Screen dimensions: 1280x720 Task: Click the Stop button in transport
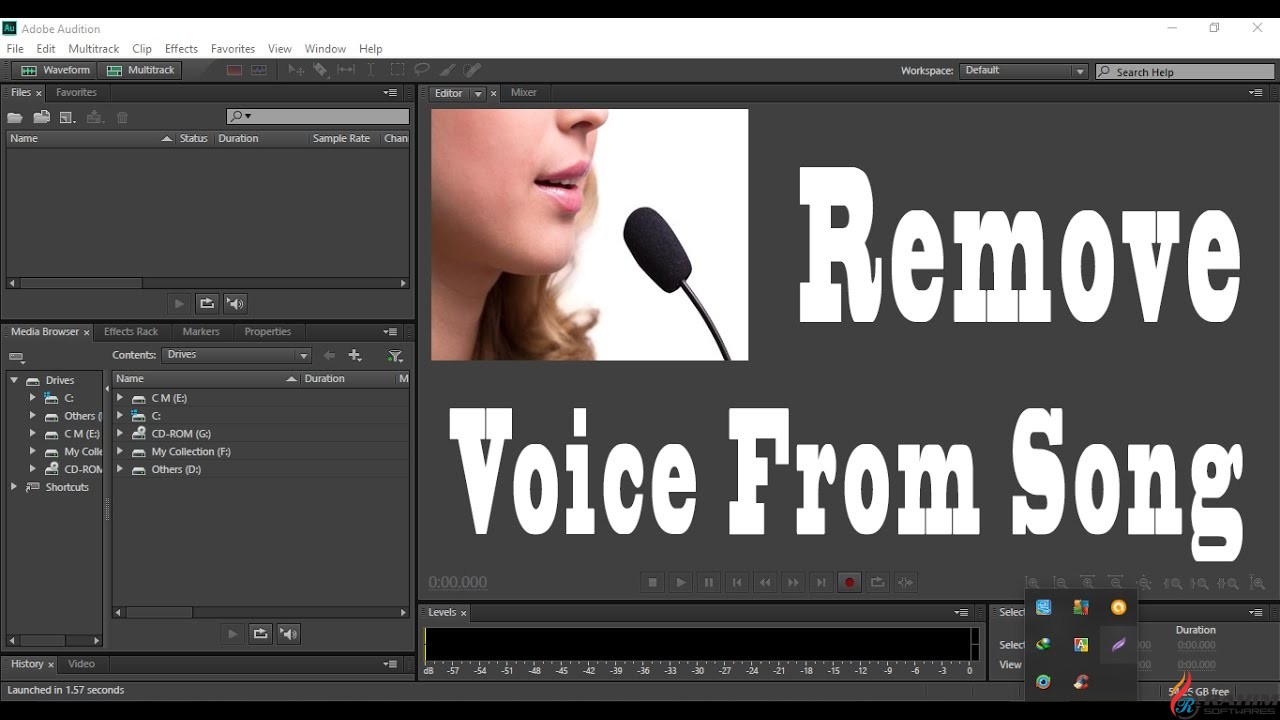653,582
